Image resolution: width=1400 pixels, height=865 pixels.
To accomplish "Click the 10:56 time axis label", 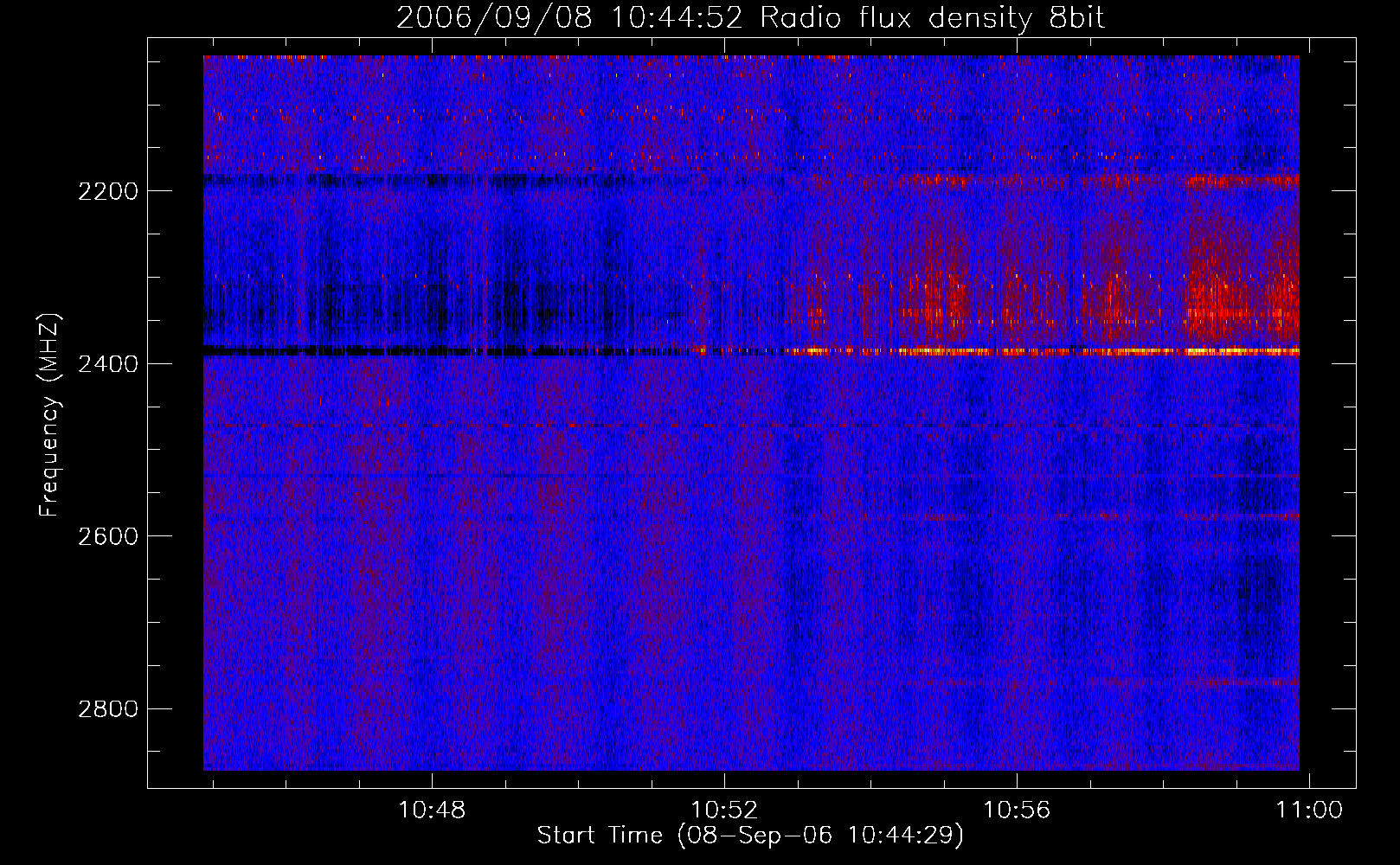I will coord(1017,811).
